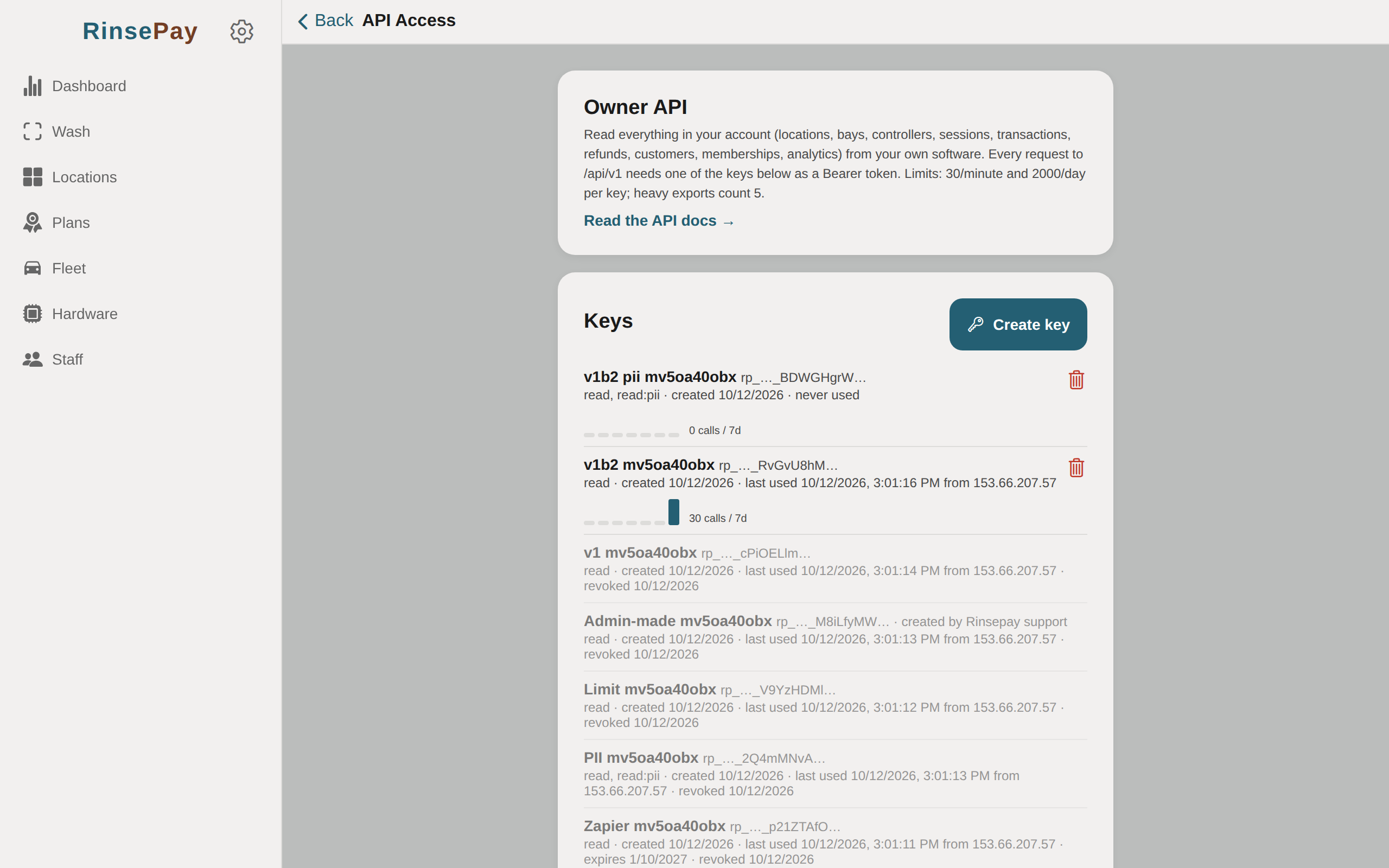The height and width of the screenshot is (868, 1389).
Task: Click the 0 calls / 7d usage sparkline
Action: [631, 435]
